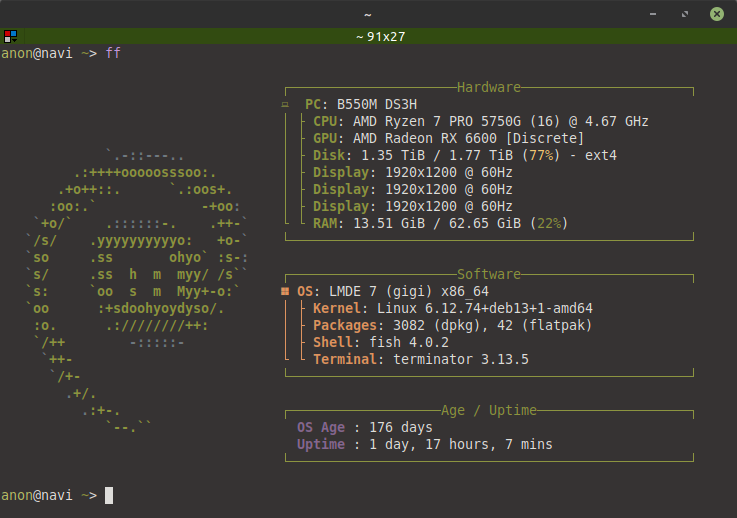737x518 pixels.
Task: Click the "Software" section title
Action: click(x=488, y=274)
